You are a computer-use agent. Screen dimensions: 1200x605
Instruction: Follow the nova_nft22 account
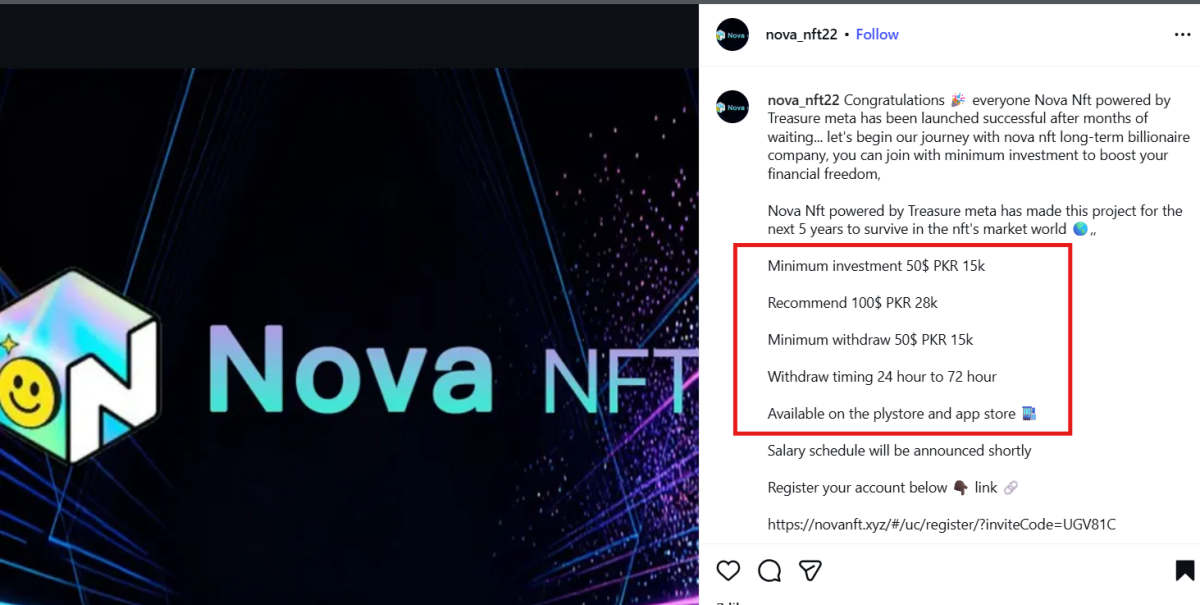[877, 34]
